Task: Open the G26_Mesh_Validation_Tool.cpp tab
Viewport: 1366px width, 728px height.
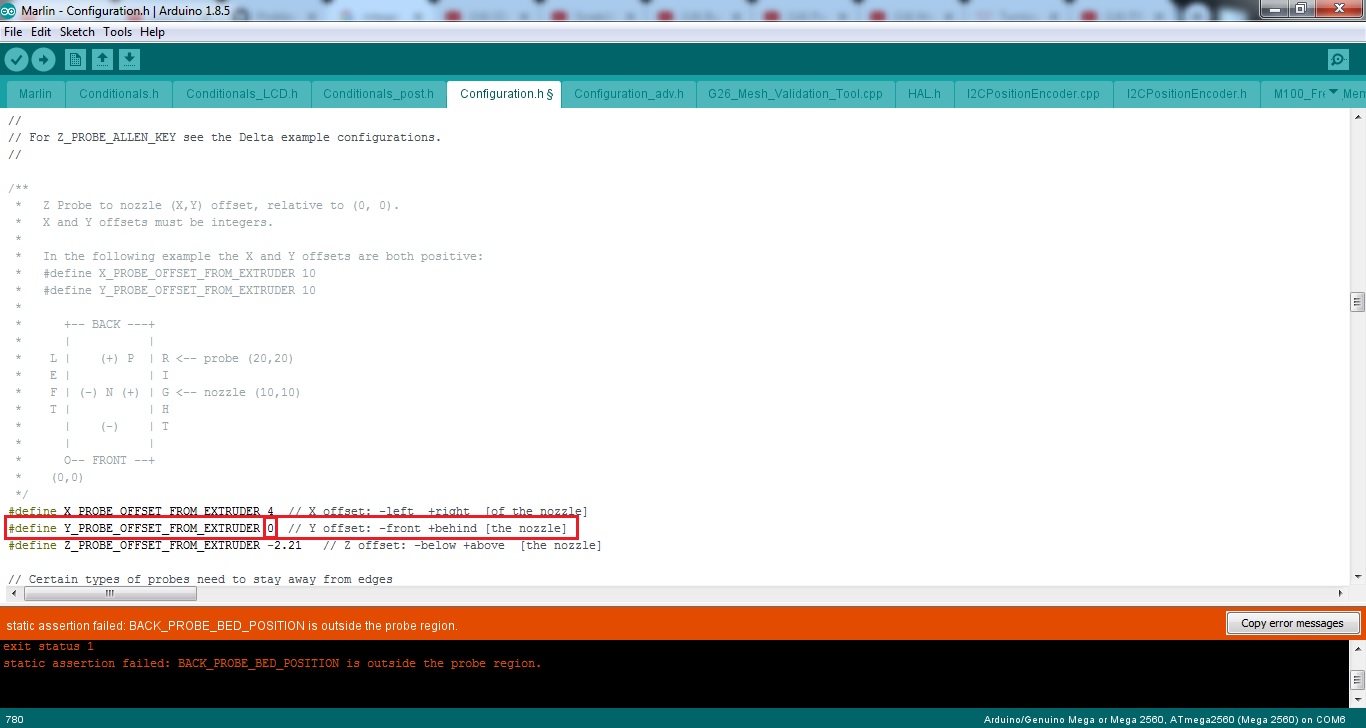Action: click(795, 94)
